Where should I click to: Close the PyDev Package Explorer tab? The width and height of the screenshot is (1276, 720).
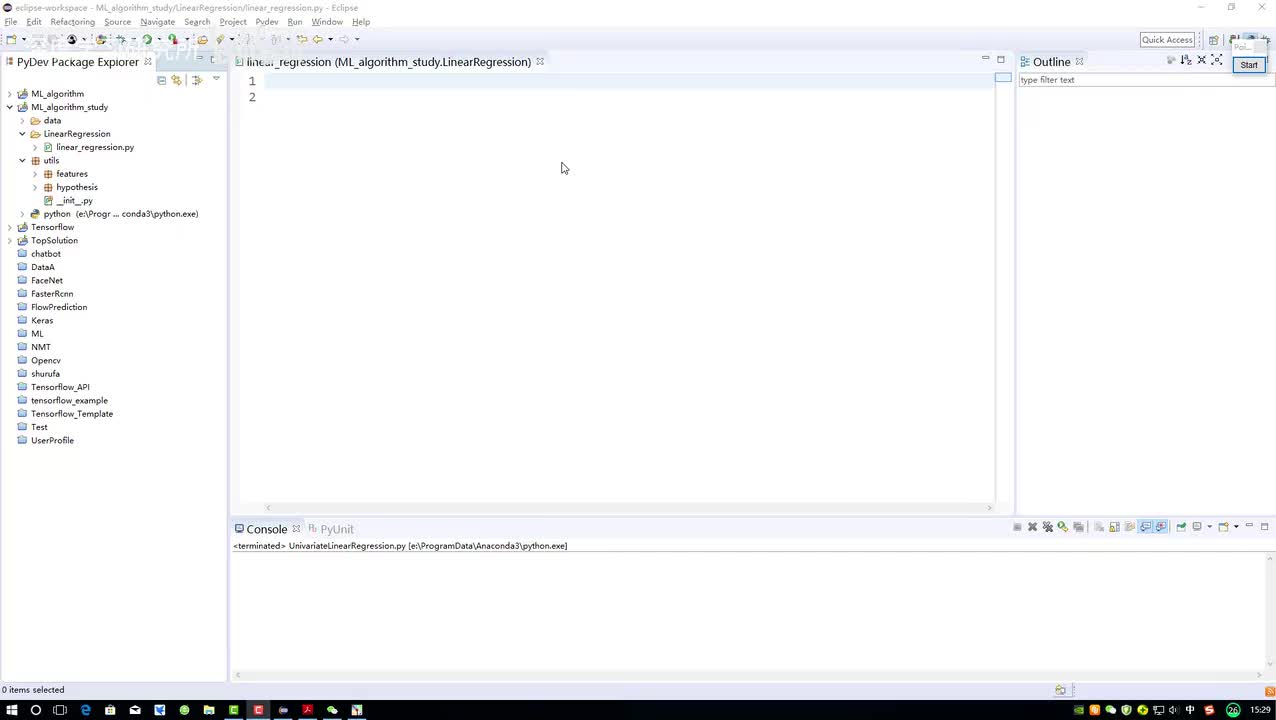(148, 61)
